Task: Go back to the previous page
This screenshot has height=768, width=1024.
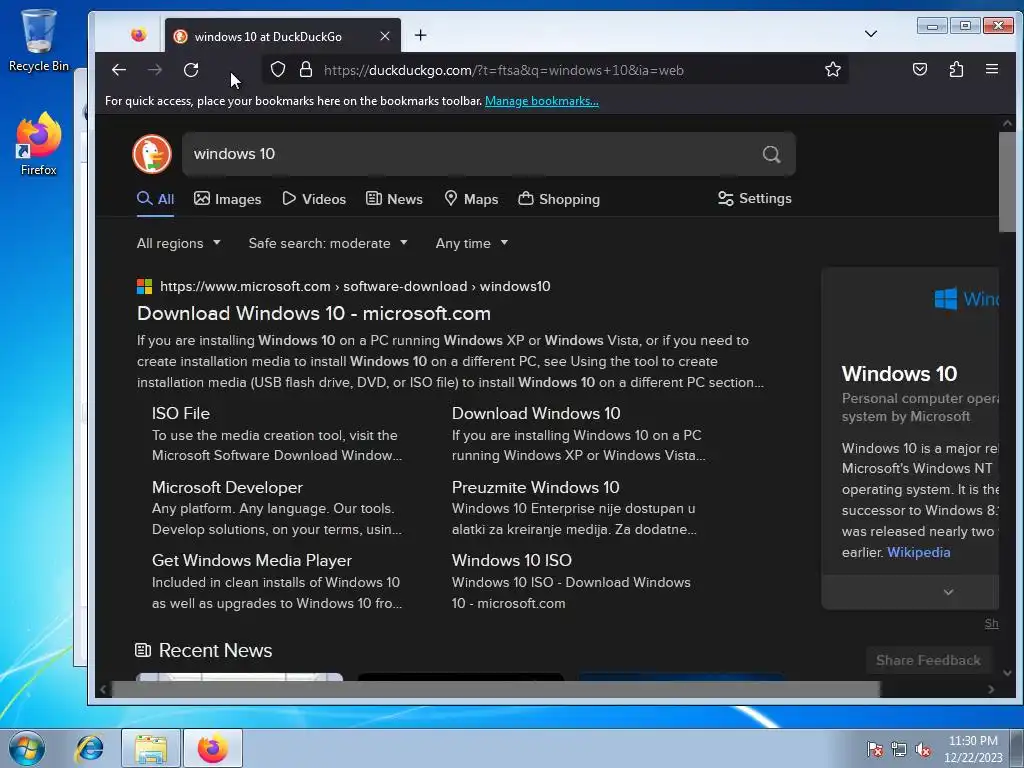Action: pyautogui.click(x=118, y=70)
